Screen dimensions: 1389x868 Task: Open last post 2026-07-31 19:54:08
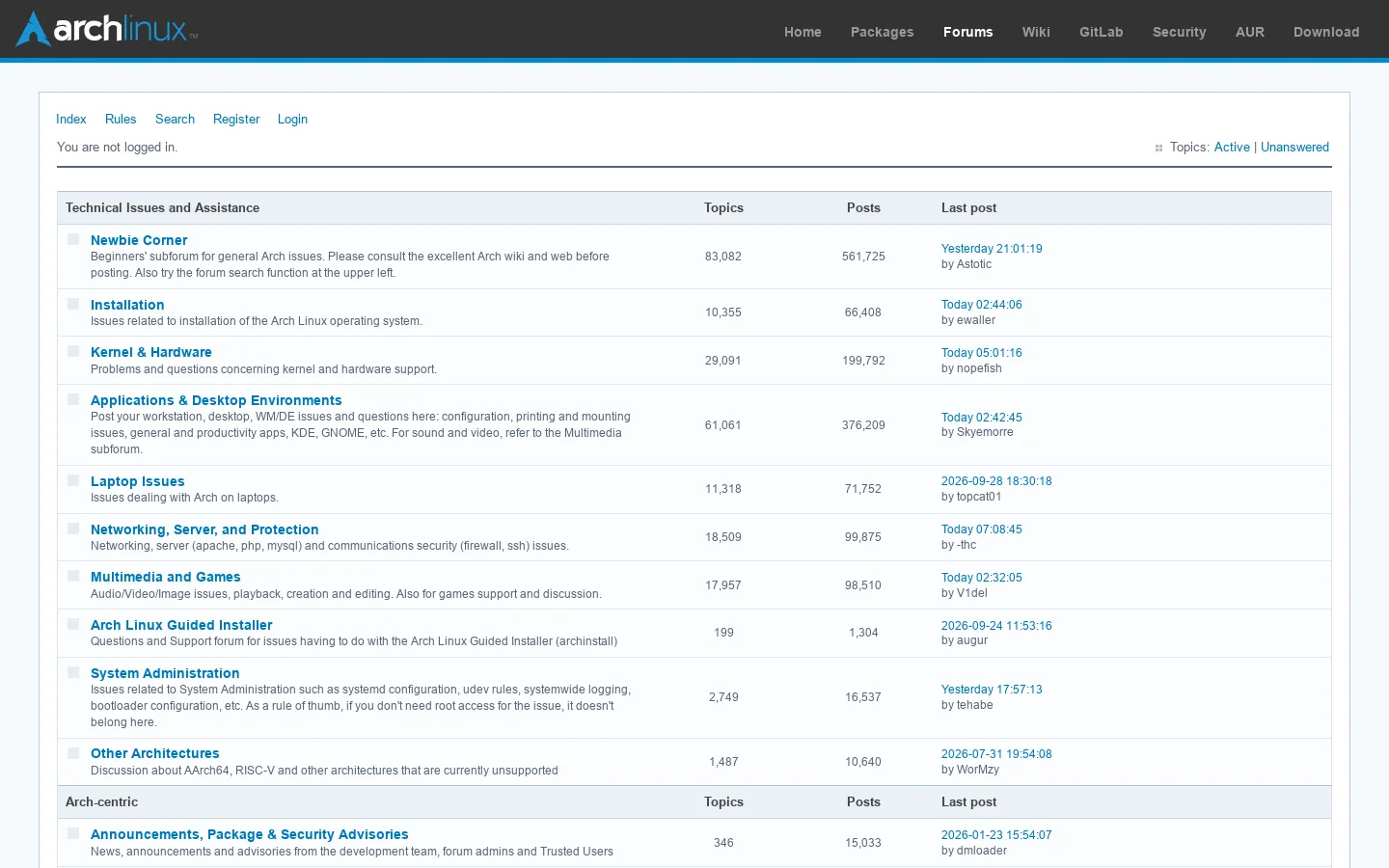(x=996, y=754)
